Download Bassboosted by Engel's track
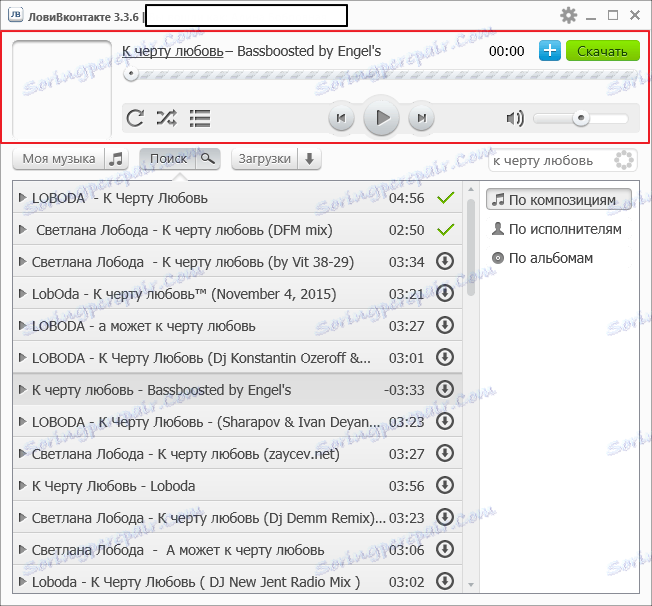The image size is (652, 606). [x=445, y=390]
